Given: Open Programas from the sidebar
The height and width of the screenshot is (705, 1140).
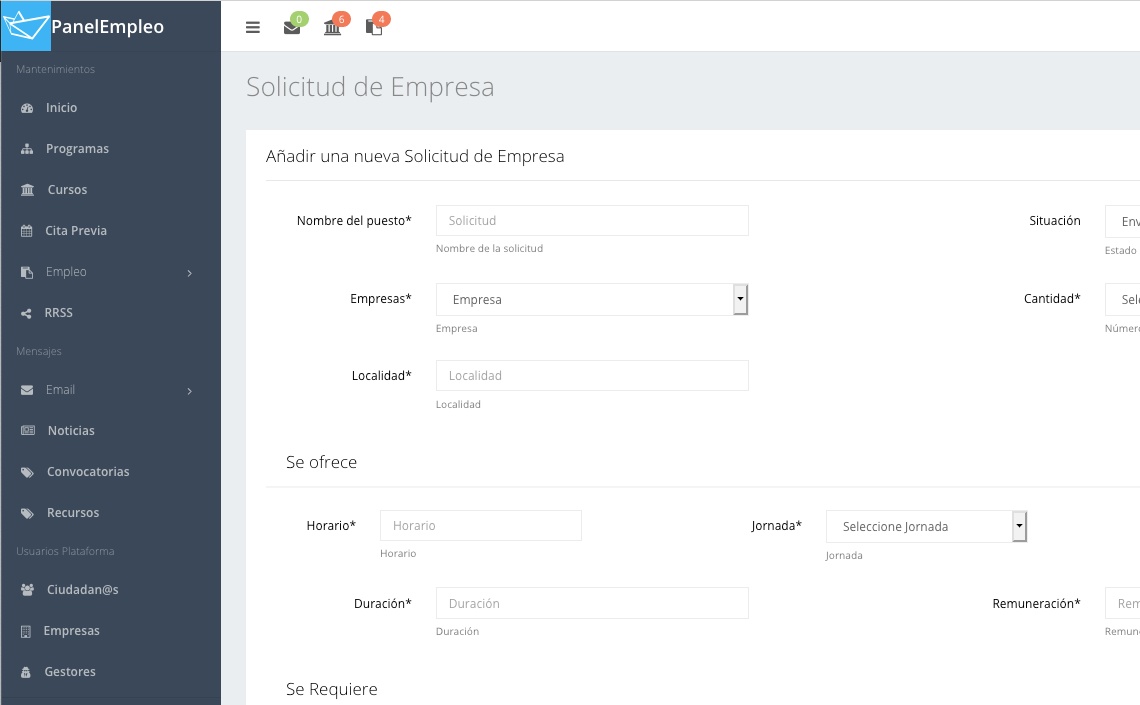Looking at the screenshot, I should click(x=77, y=149).
